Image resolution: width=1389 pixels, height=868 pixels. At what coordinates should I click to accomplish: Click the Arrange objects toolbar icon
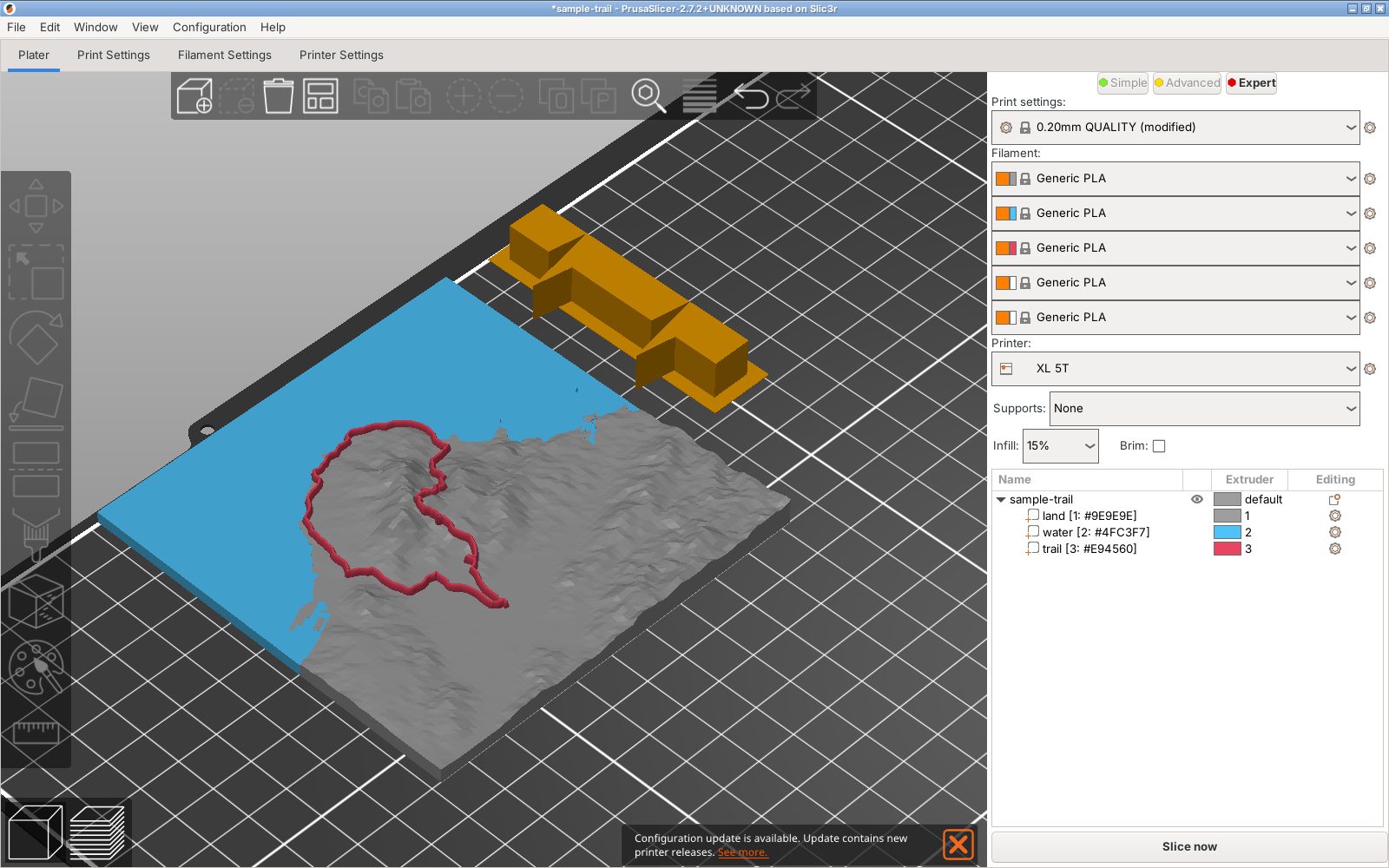point(320,95)
